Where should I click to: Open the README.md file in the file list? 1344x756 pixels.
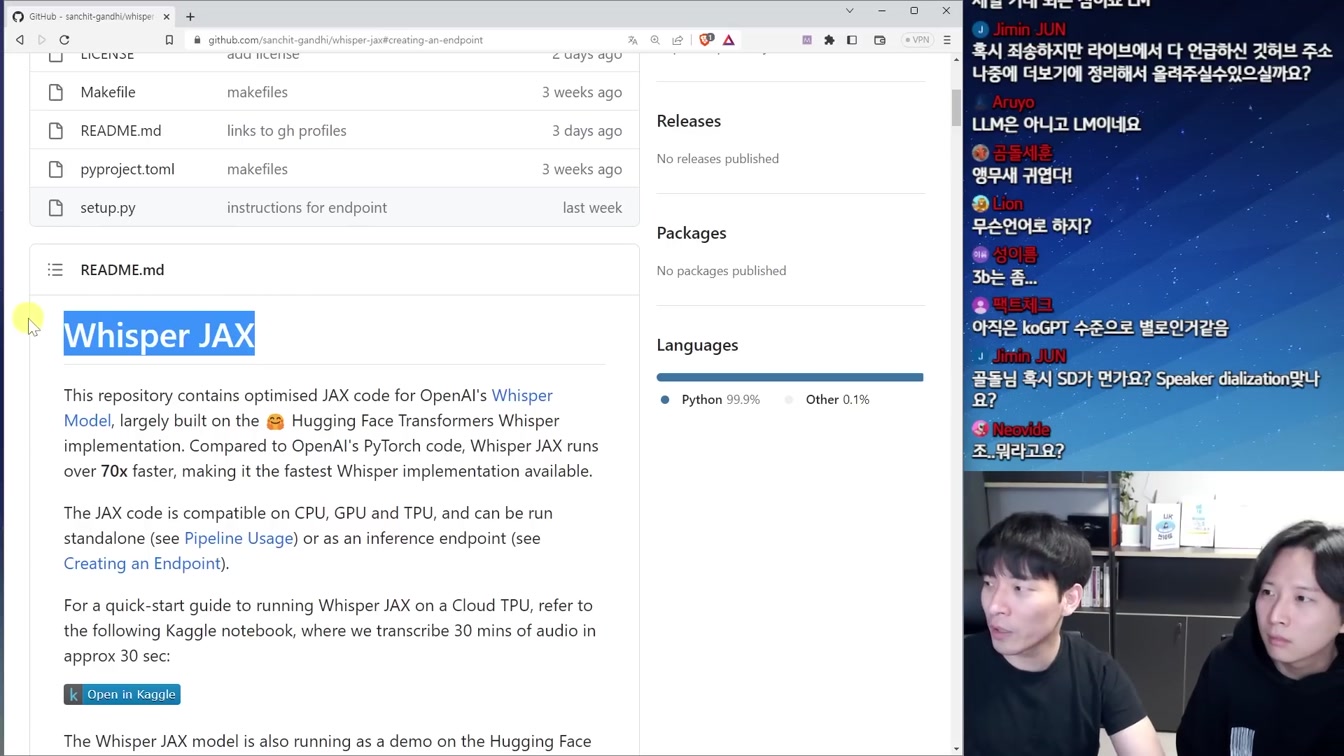click(121, 131)
